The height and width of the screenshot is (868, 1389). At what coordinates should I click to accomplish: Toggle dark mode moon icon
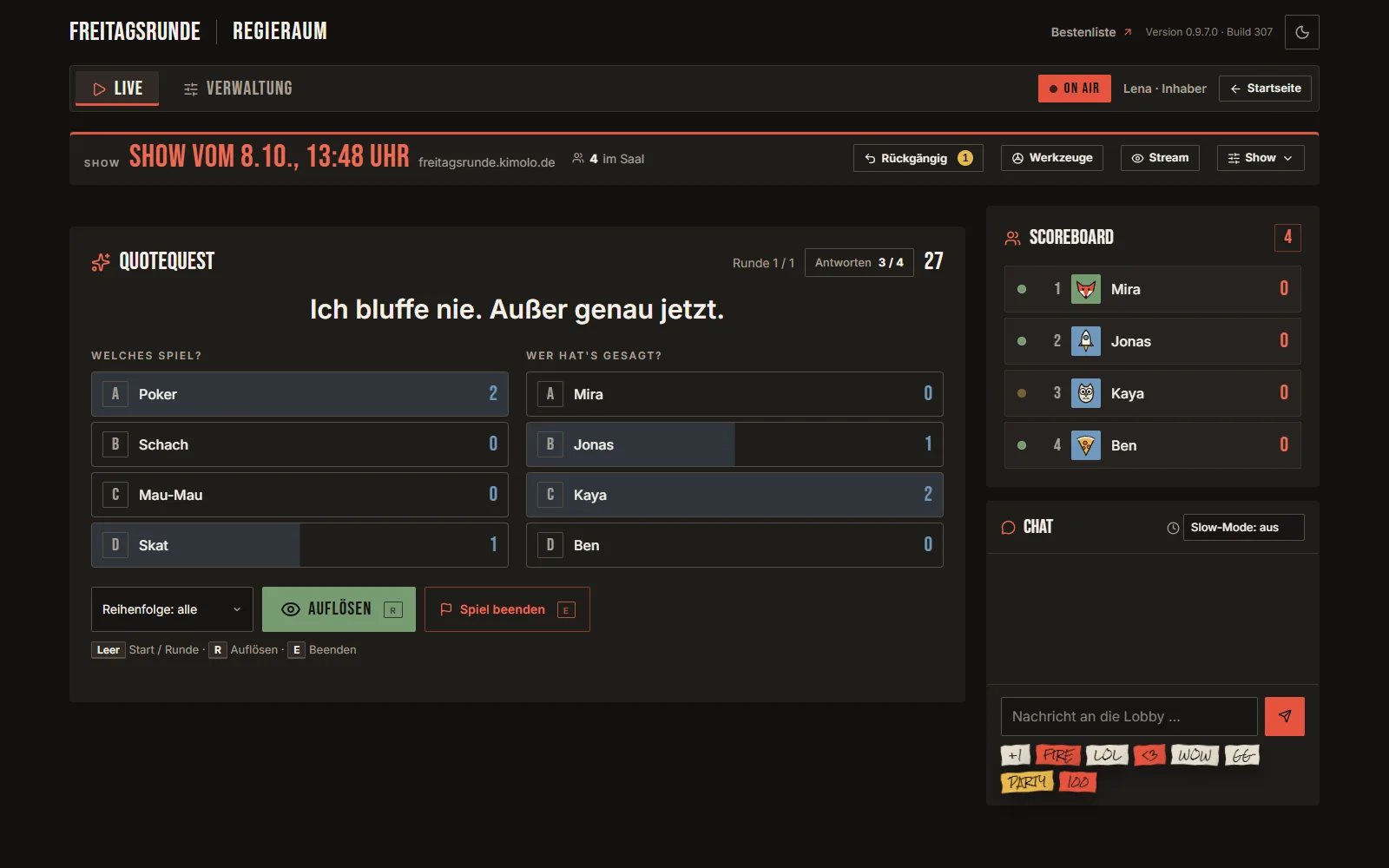tap(1301, 32)
